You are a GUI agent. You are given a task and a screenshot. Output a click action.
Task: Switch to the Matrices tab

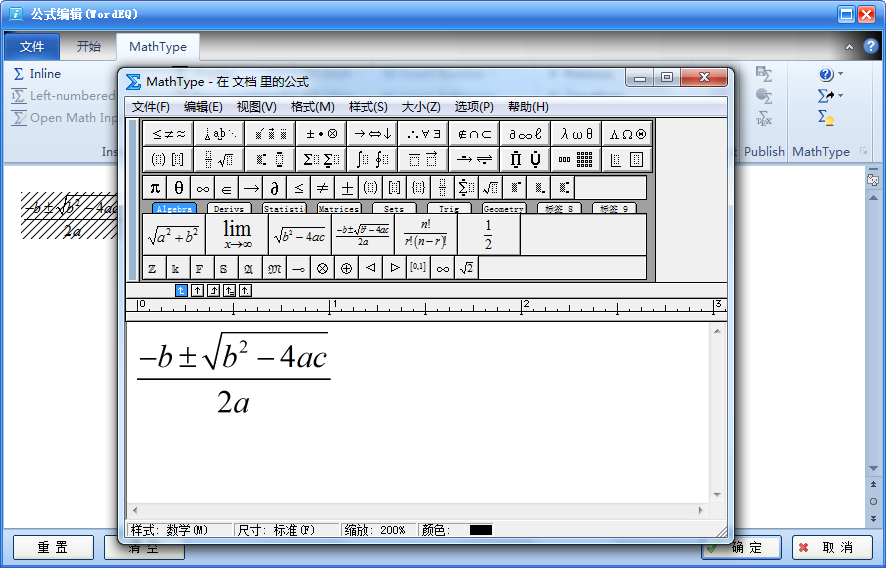coord(339,209)
